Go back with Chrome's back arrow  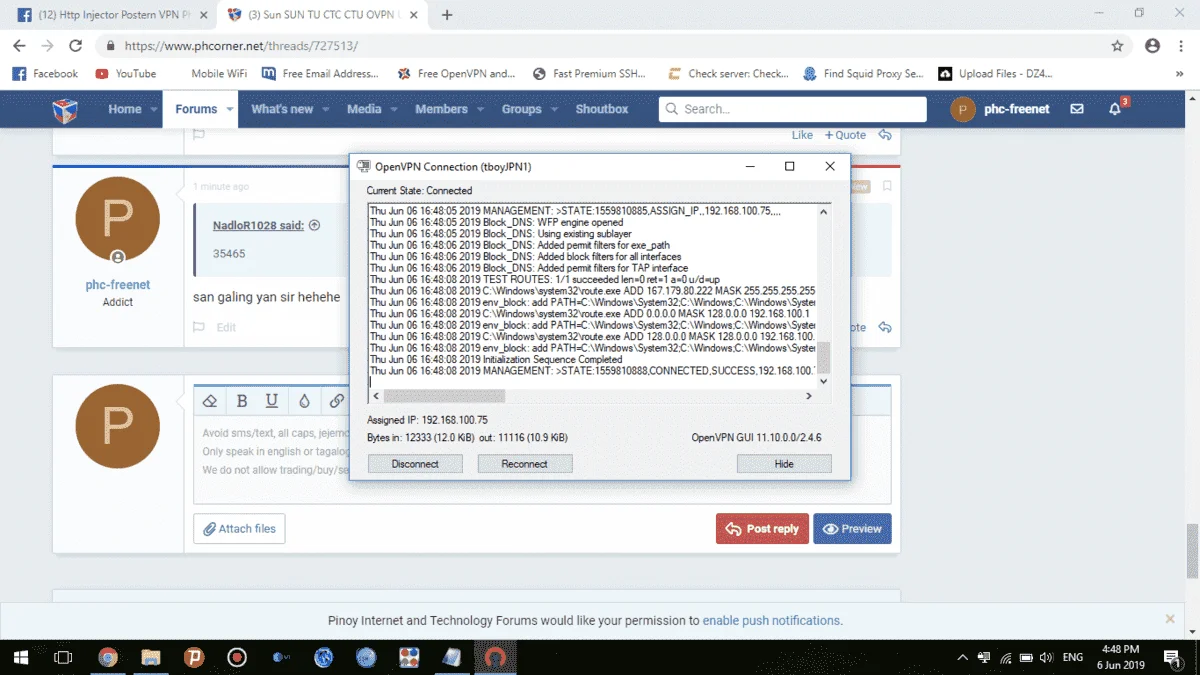pyautogui.click(x=19, y=46)
